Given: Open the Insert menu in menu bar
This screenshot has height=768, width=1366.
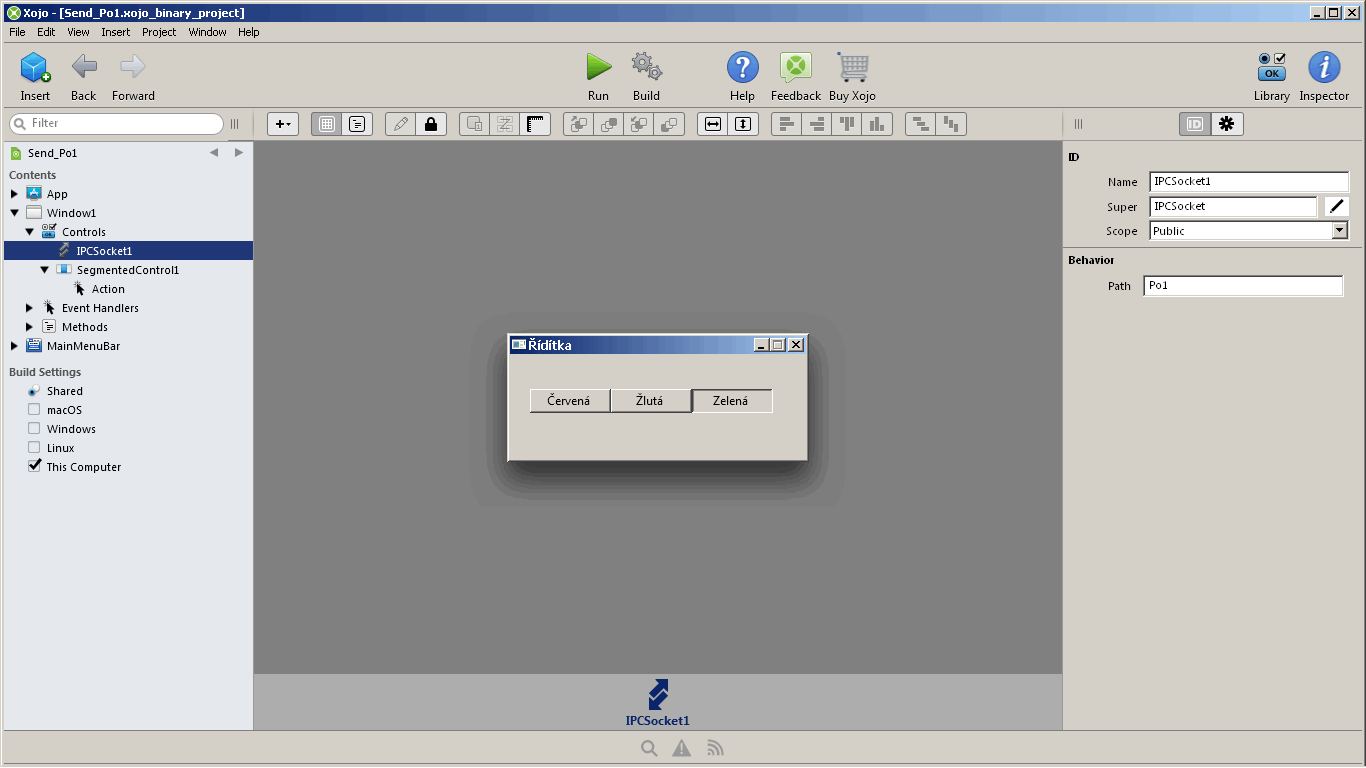Looking at the screenshot, I should (115, 32).
